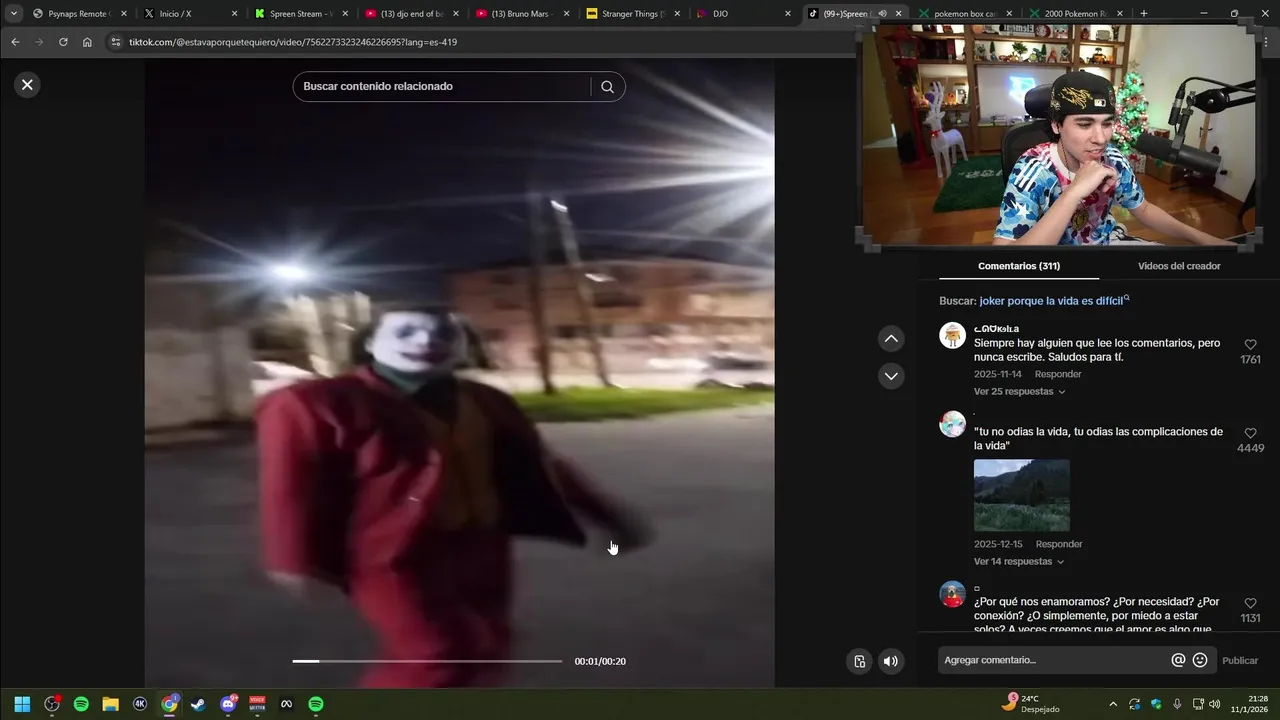Reply to the 'tu no odias la vida' comment
The height and width of the screenshot is (720, 1280).
(x=1058, y=544)
